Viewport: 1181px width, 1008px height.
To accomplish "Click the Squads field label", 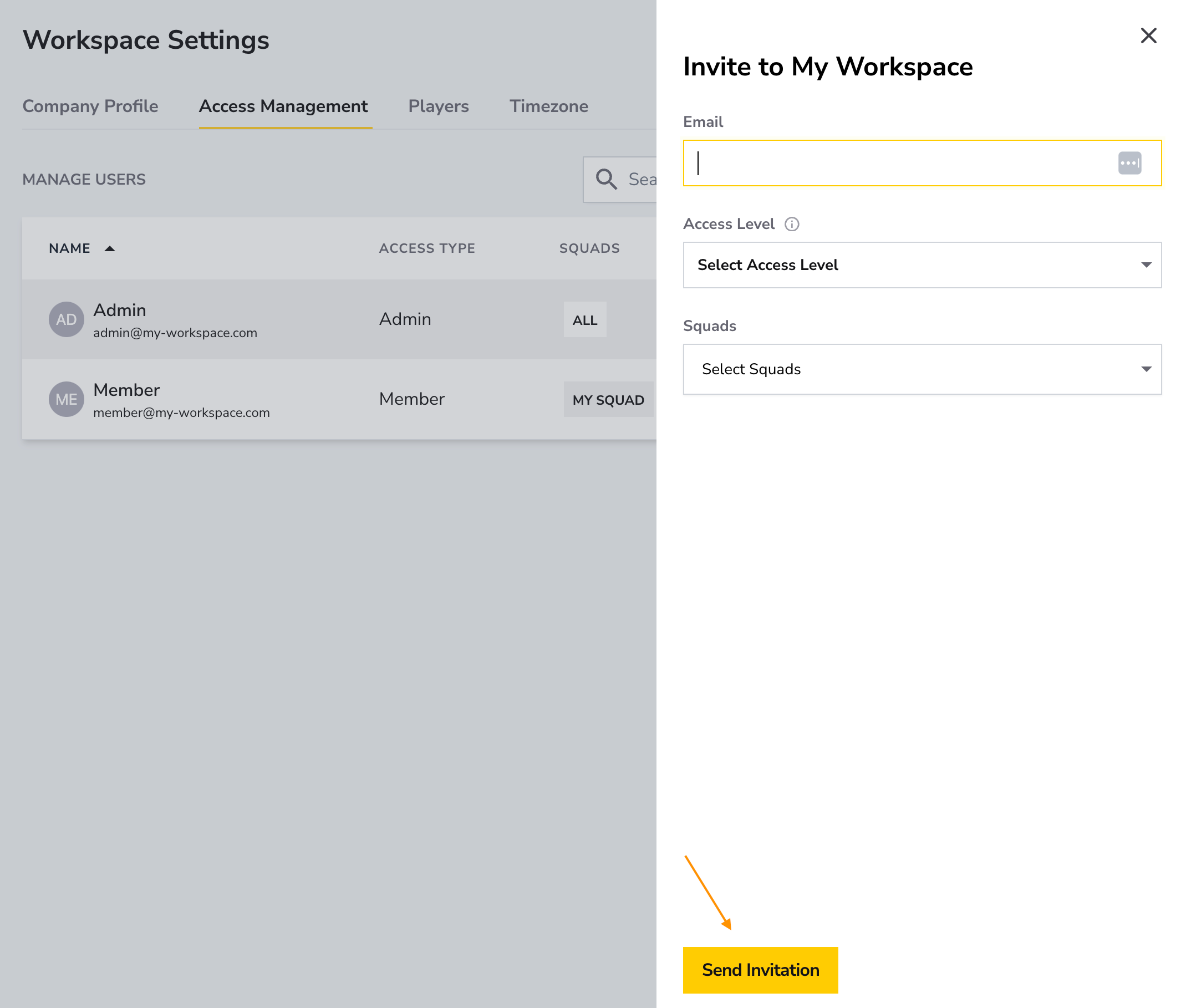I will click(710, 326).
